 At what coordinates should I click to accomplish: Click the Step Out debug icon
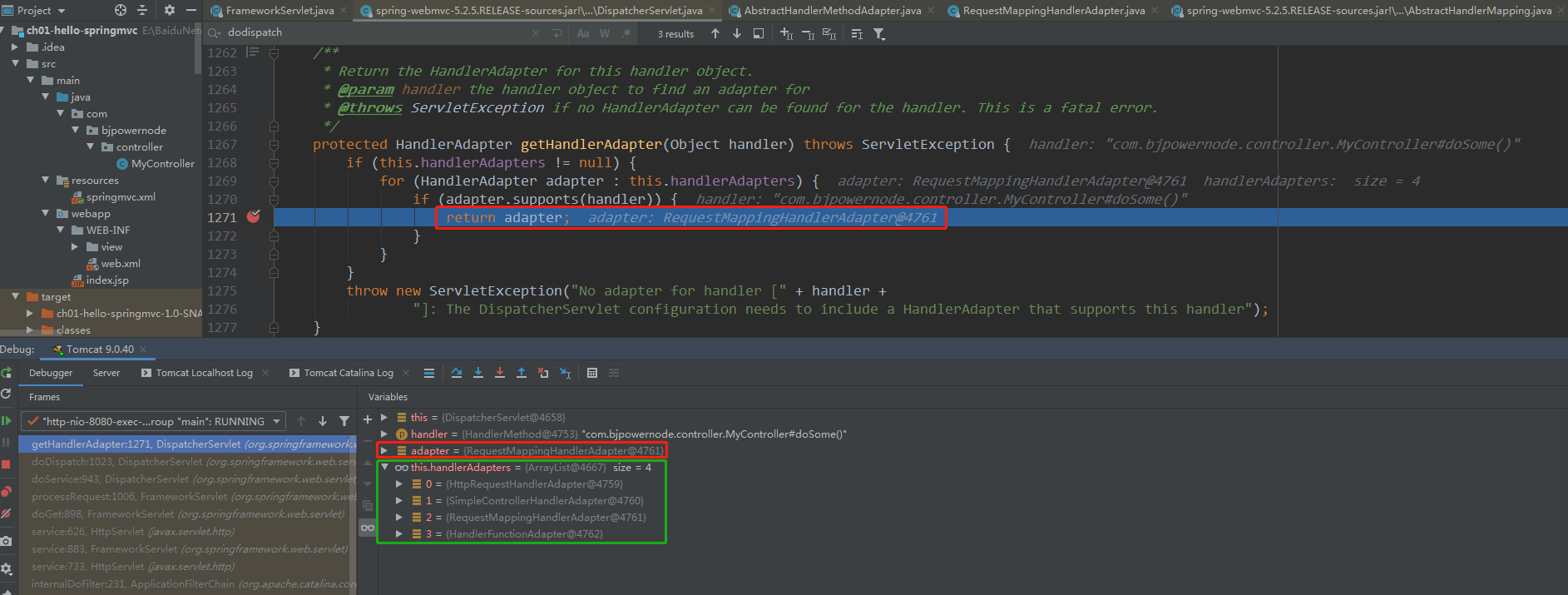click(x=522, y=373)
